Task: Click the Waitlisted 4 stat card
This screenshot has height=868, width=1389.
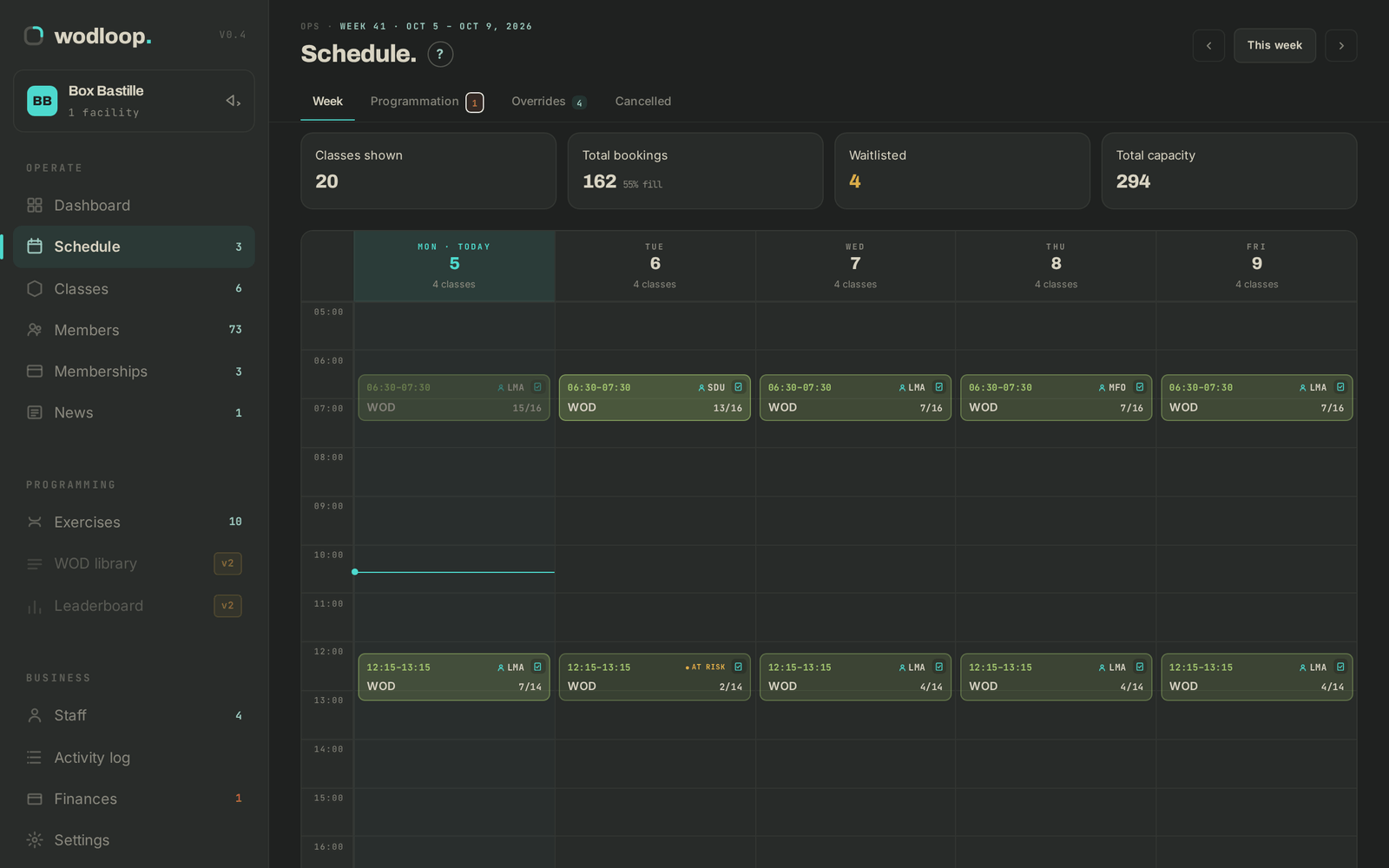Action: pos(962,171)
